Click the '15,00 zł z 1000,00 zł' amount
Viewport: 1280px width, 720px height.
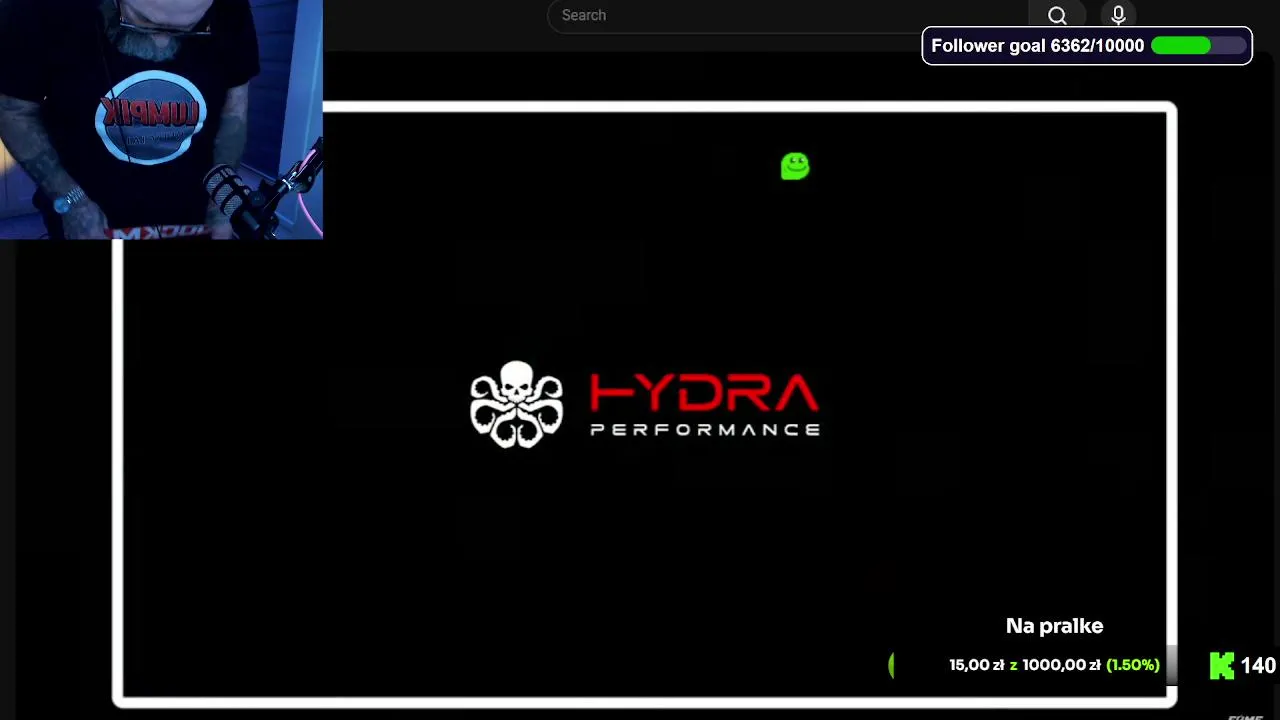(x=1024, y=665)
